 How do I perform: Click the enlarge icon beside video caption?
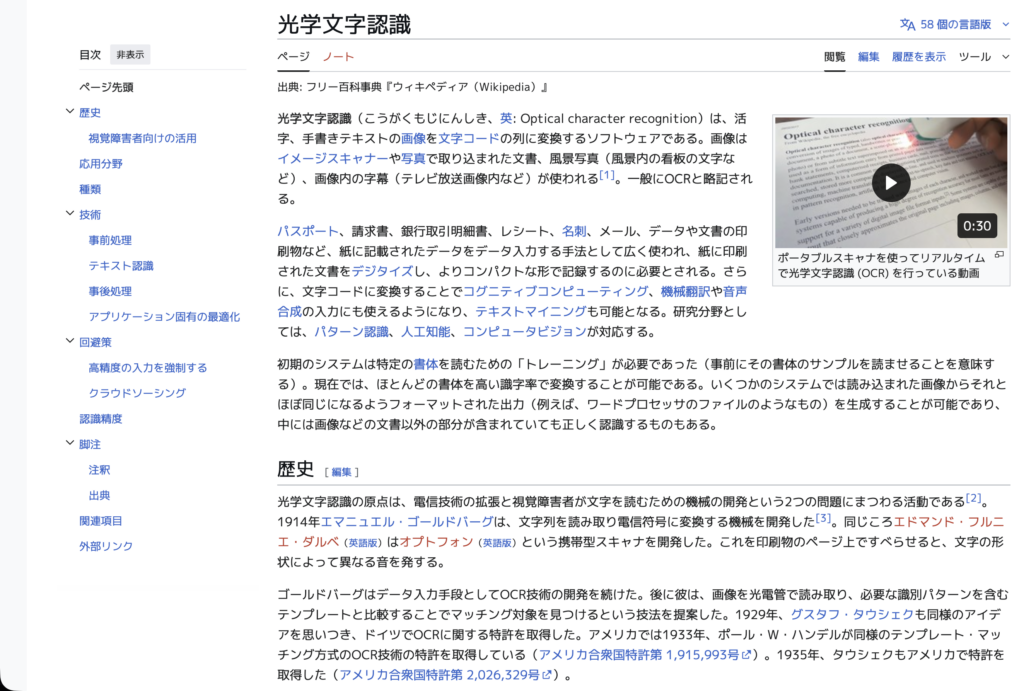(x=999, y=256)
